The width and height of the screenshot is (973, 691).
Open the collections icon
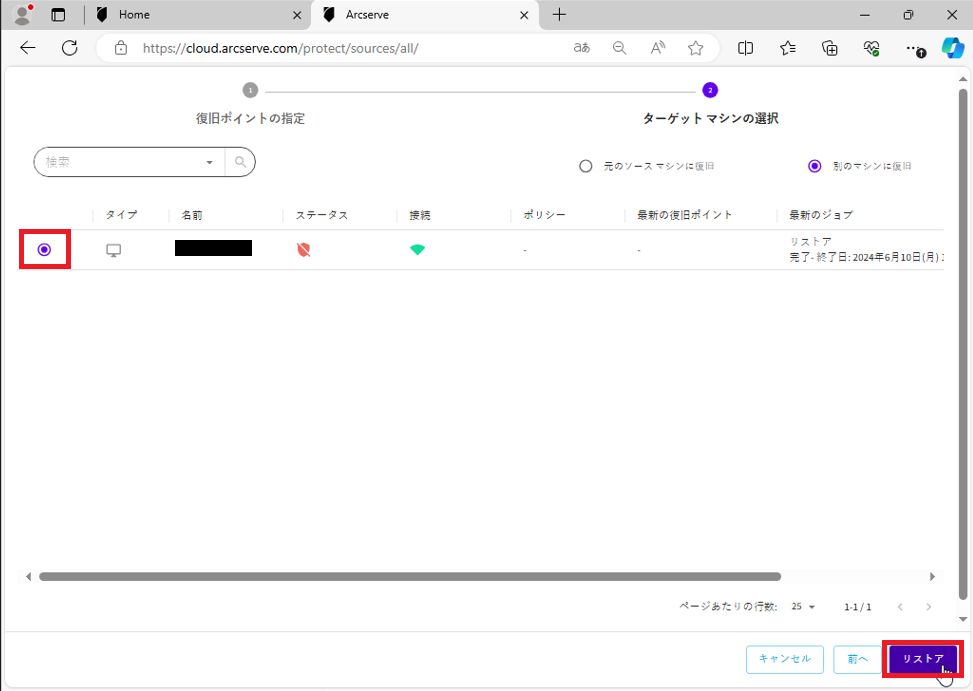pos(830,48)
